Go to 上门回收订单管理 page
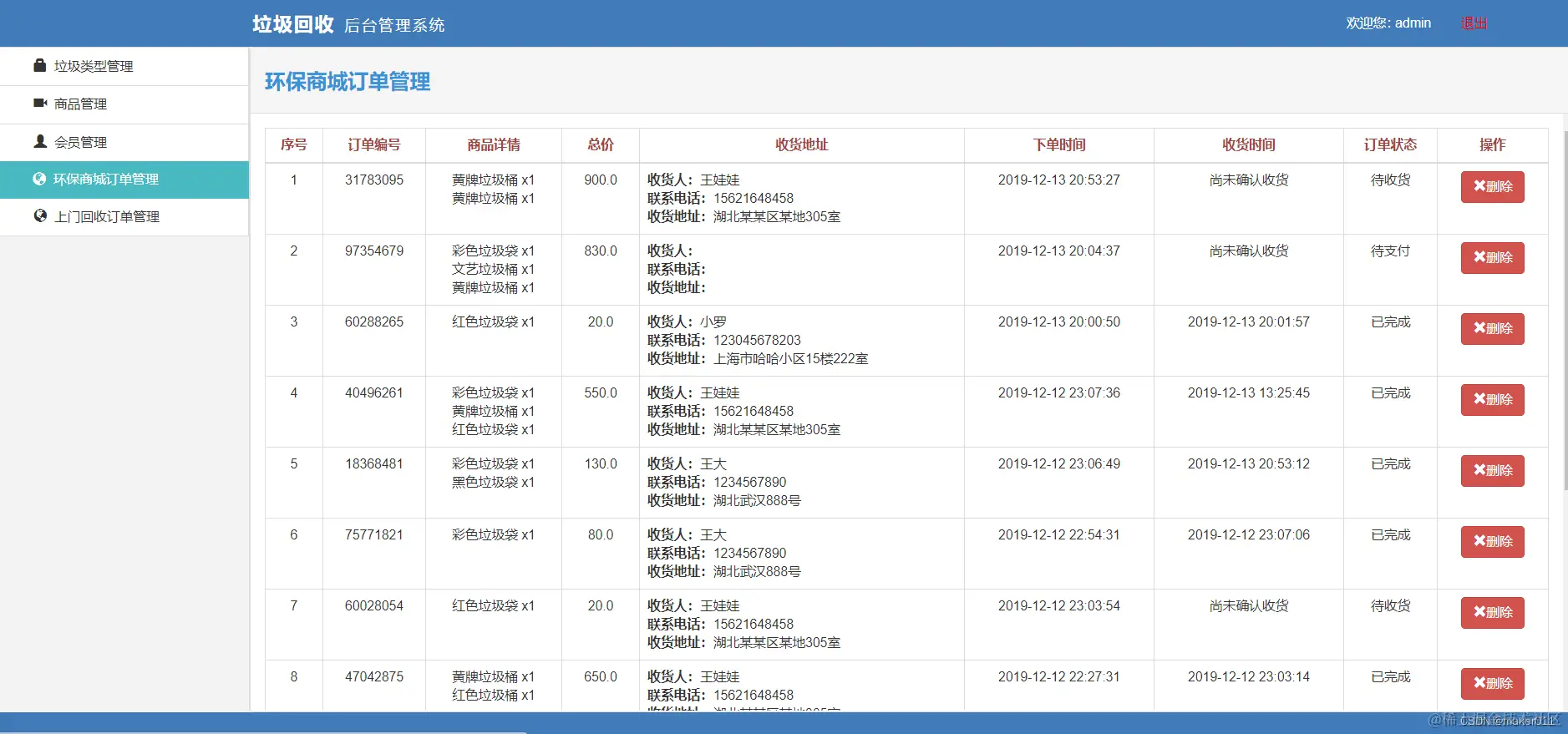The height and width of the screenshot is (734, 1568). 124,217
